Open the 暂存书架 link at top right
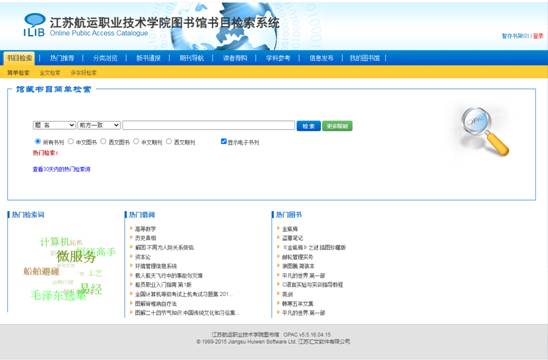 click(516, 36)
